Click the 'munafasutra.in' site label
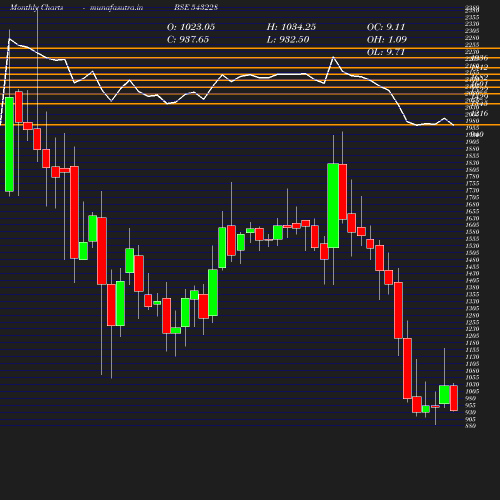This screenshot has width=500, height=500. 116,7
